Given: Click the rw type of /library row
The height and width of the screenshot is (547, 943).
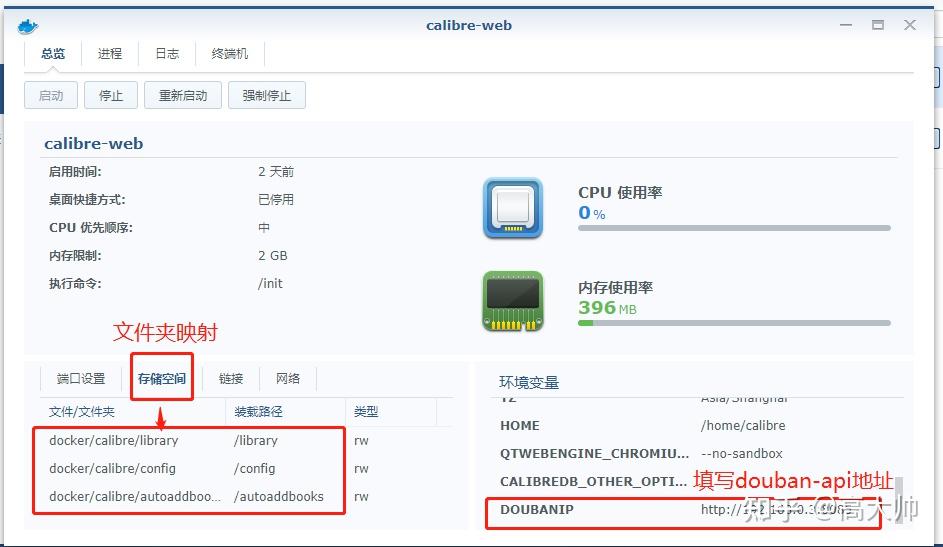Looking at the screenshot, I should tap(361, 441).
